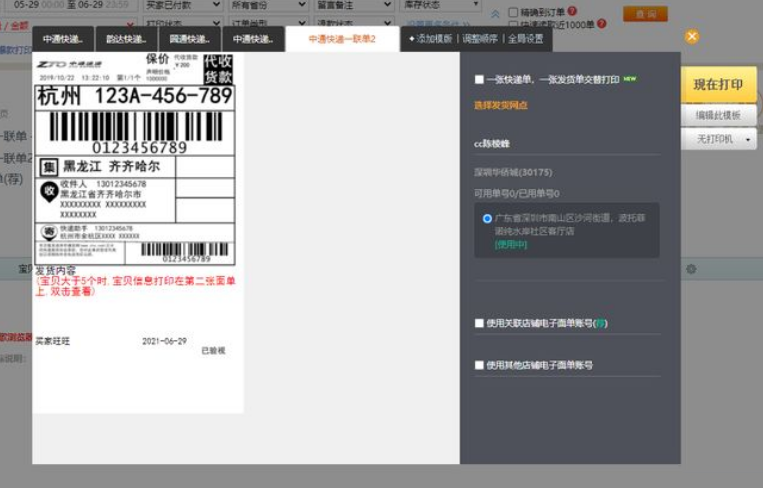Click the 收 recipient pin icon on waybill
The image size is (763, 488).
click(x=49, y=193)
